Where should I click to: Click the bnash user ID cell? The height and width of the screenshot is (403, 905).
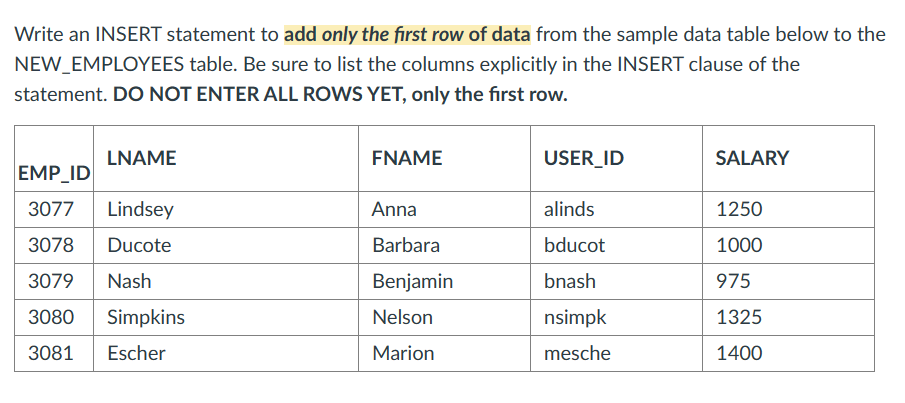click(x=616, y=281)
